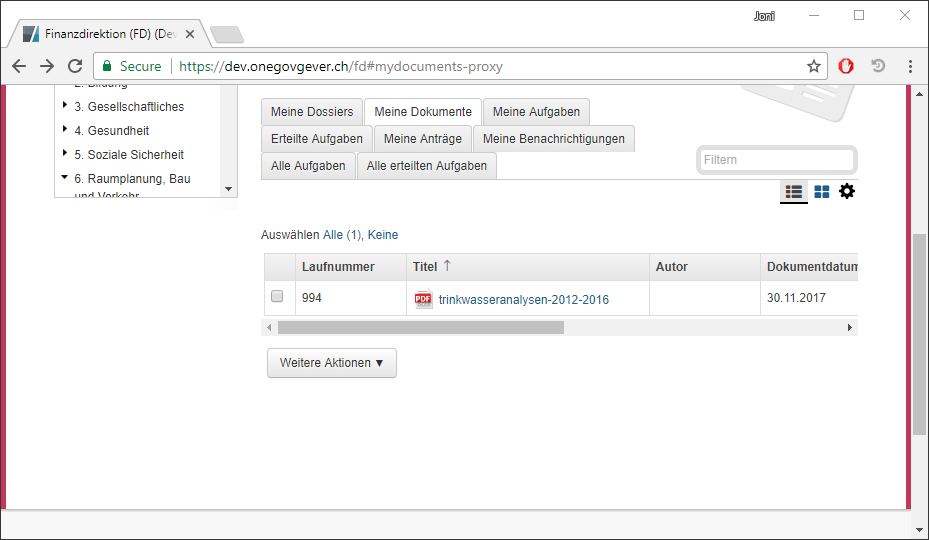Bookmark this page with the star icon
This screenshot has height=540, width=929.
click(x=814, y=66)
